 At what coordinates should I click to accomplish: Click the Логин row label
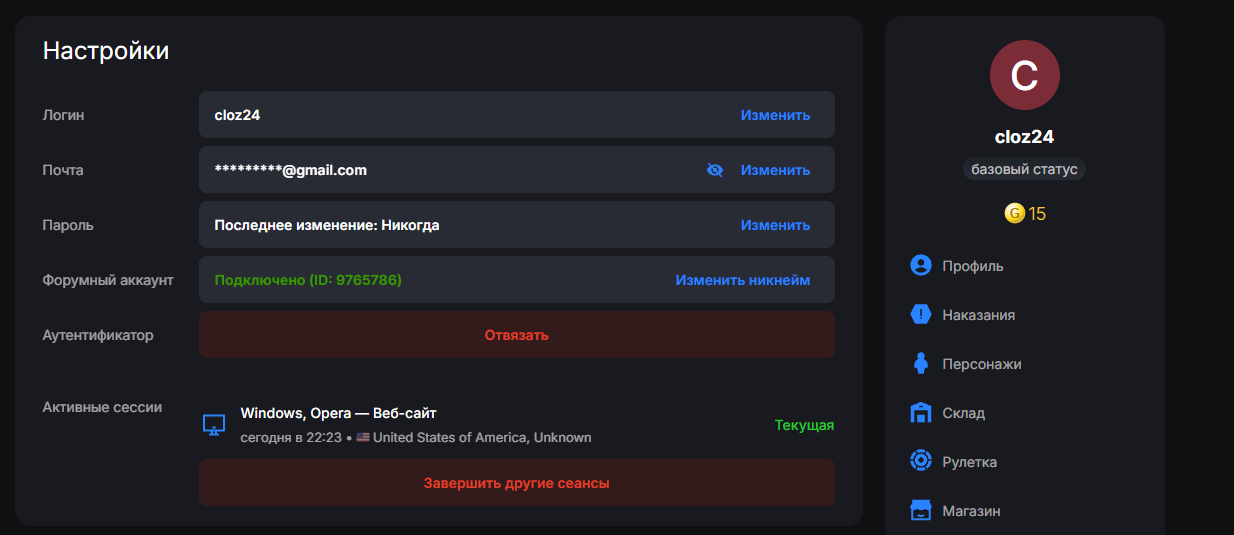click(63, 115)
